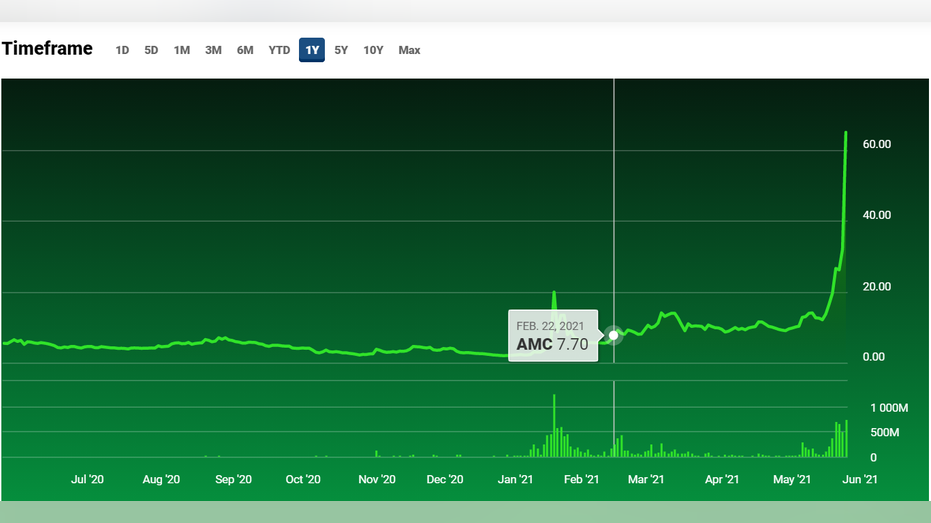931x523 pixels.
Task: Switch chart to YTD view
Action: tap(279, 50)
